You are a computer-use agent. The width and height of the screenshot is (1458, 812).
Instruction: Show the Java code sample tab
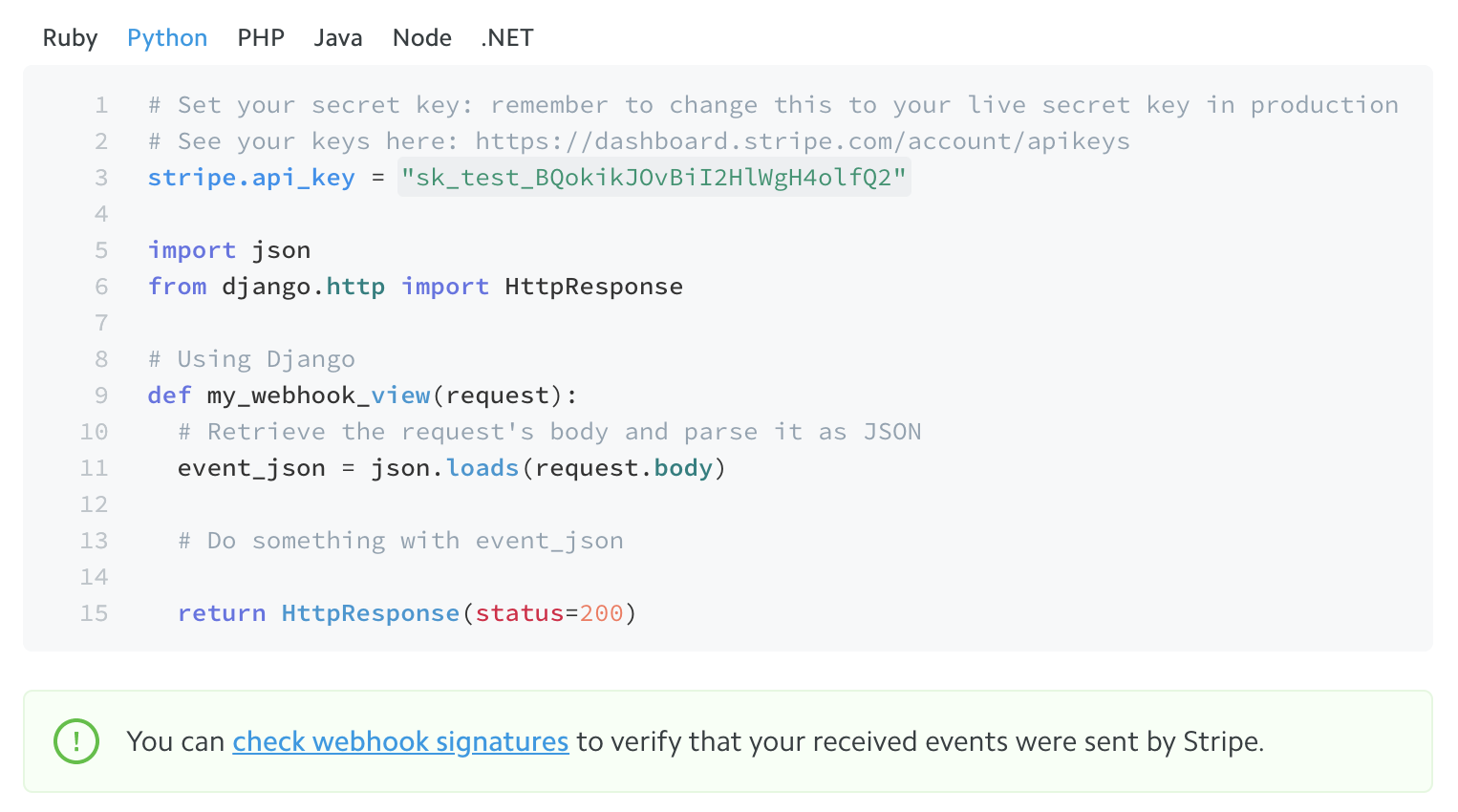pyautogui.click(x=338, y=38)
